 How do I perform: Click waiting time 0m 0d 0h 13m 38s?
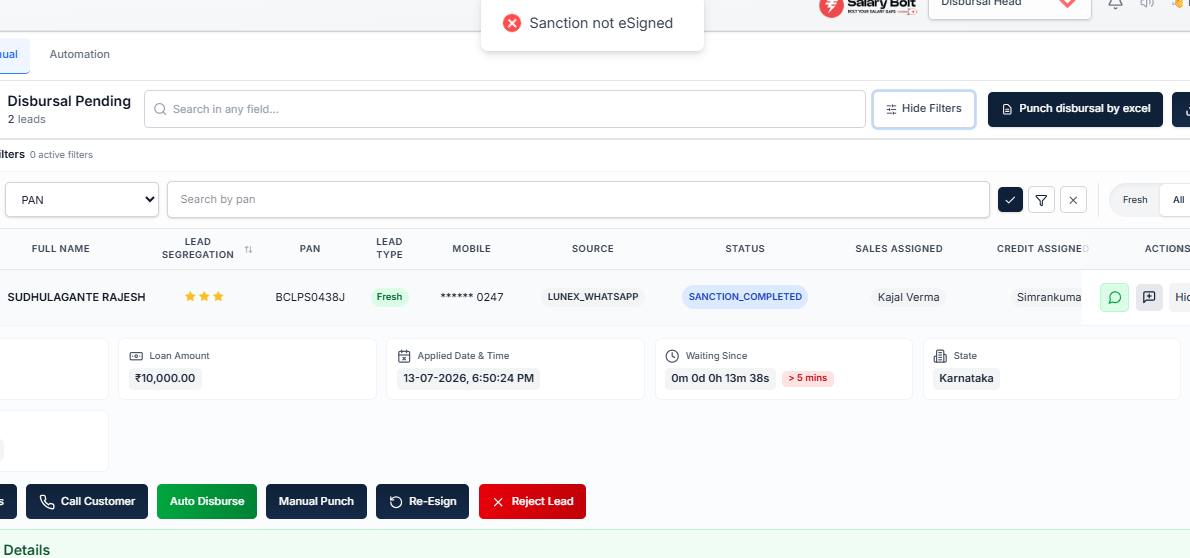tap(720, 378)
